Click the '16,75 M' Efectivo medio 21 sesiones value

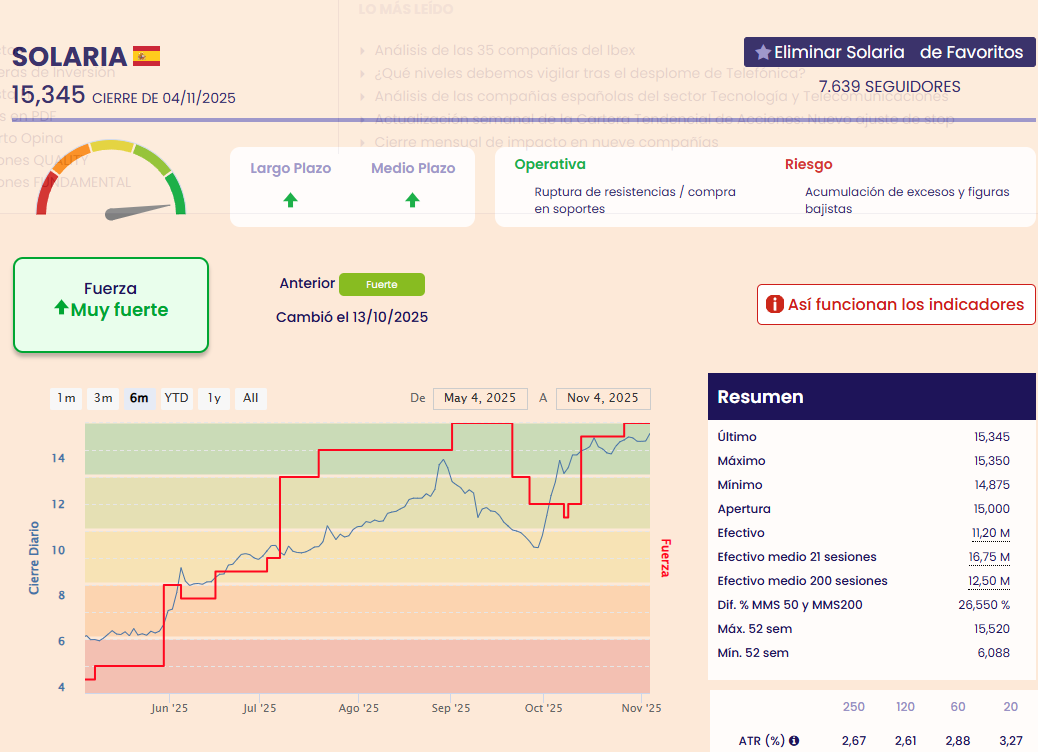(x=989, y=557)
